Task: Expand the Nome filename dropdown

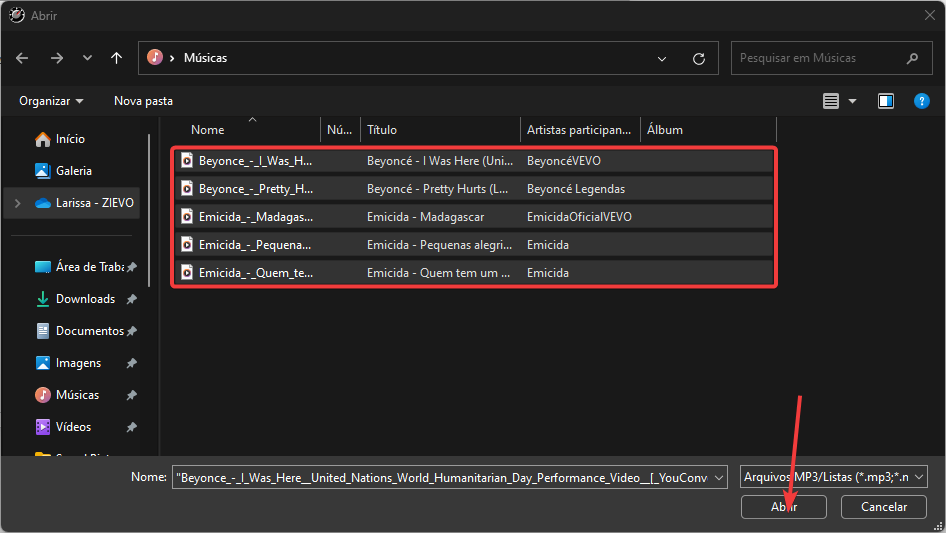Action: (719, 477)
